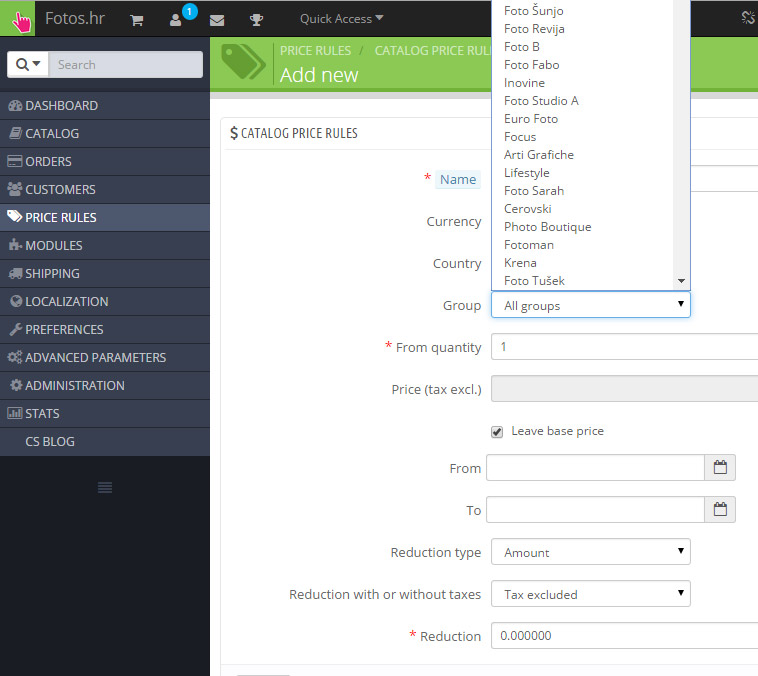
Task: Click the sidebar collapse hamburger icon
Action: point(105,487)
